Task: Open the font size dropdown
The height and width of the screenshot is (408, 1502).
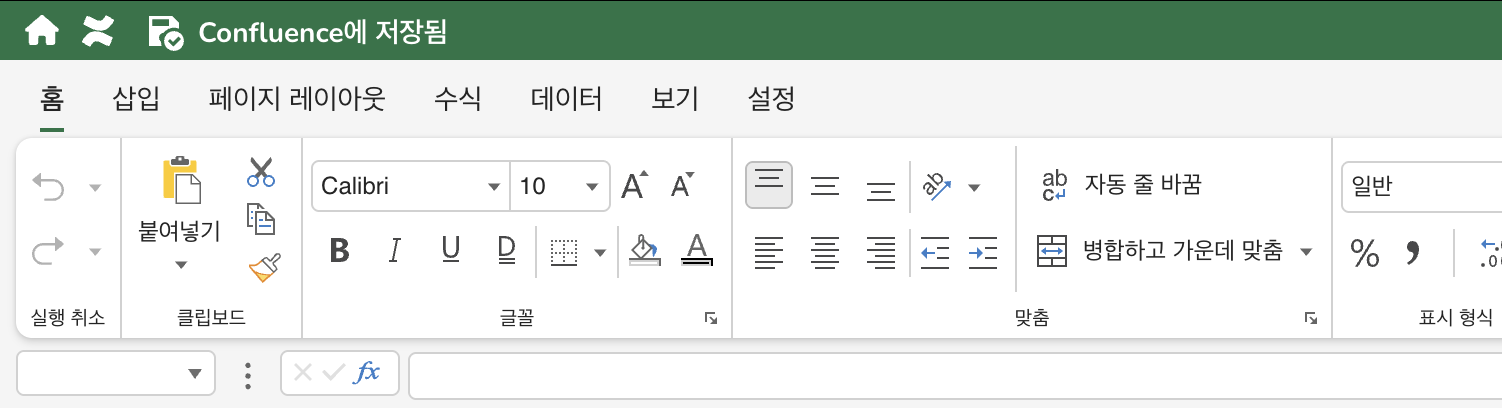Action: [592, 187]
